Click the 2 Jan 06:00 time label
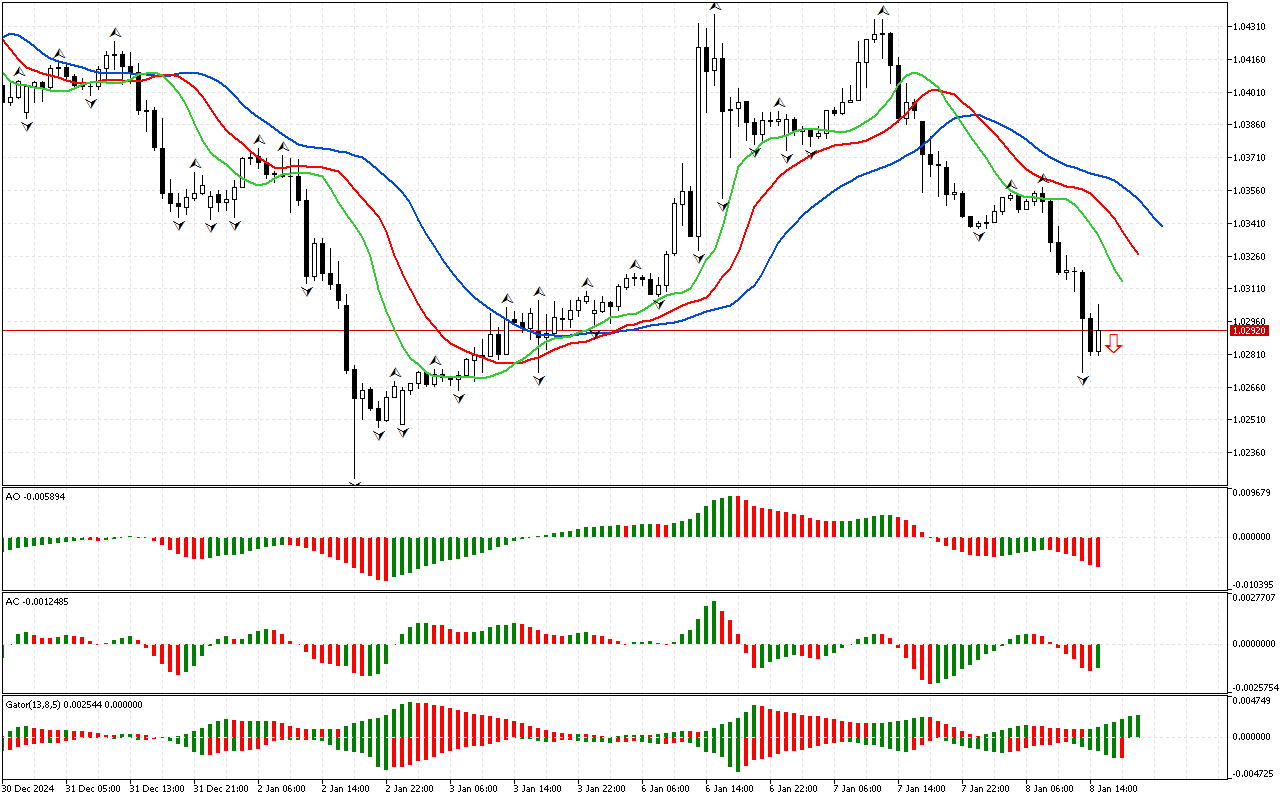The width and height of the screenshot is (1280, 800). tap(282, 788)
